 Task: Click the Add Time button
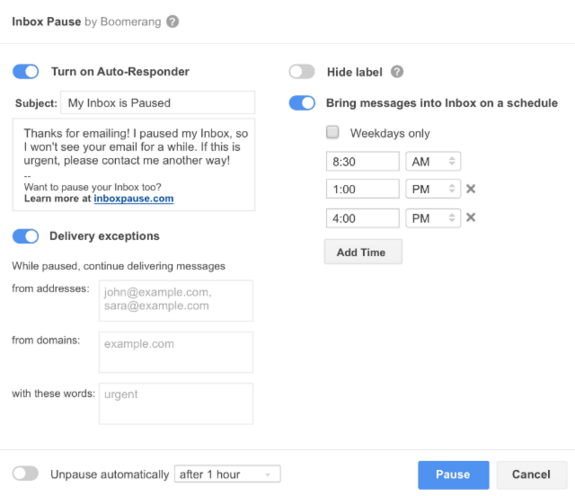point(363,252)
